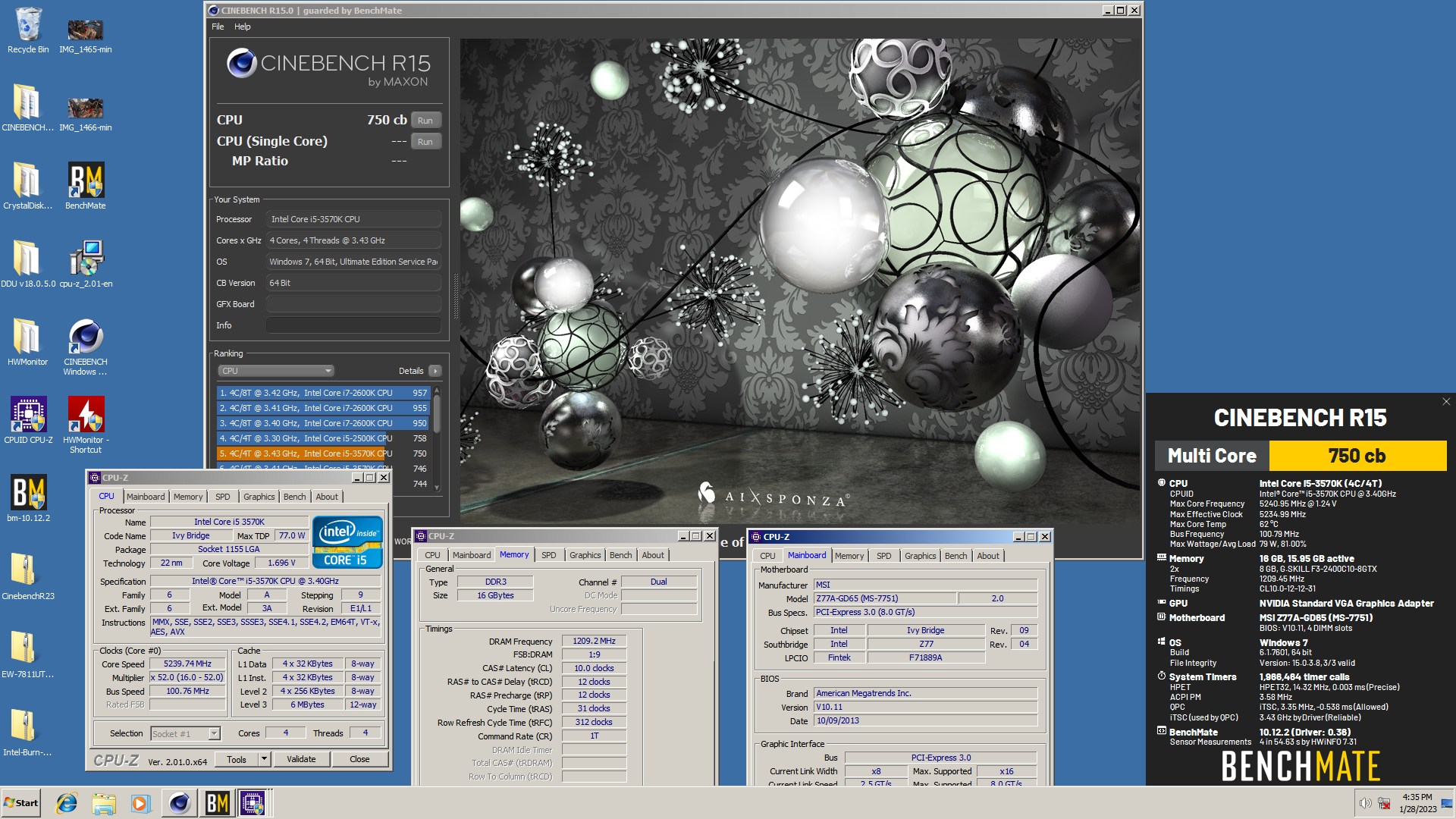Open bm-10.12.2 desktop icon
Viewport: 1456px width, 819px height.
(28, 499)
